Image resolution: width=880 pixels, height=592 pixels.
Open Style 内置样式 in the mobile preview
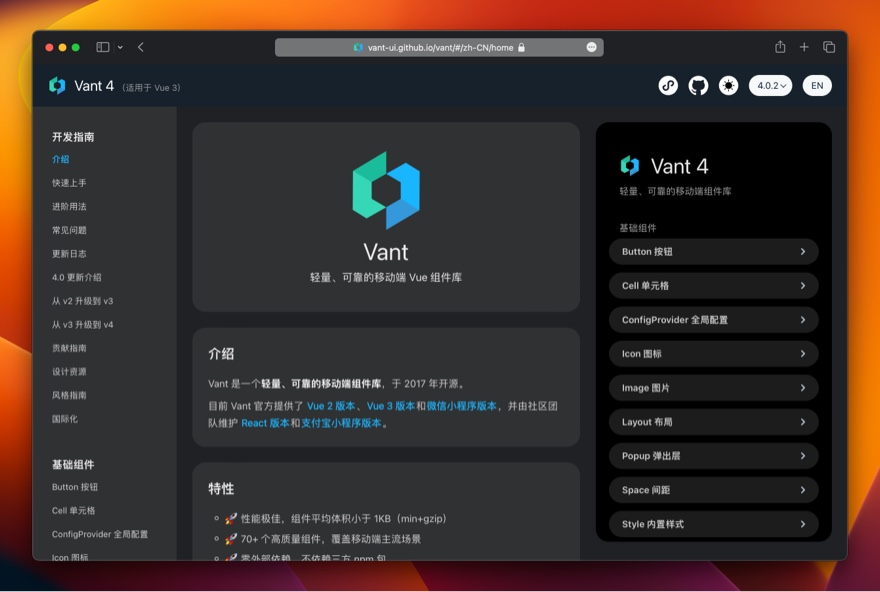point(713,524)
